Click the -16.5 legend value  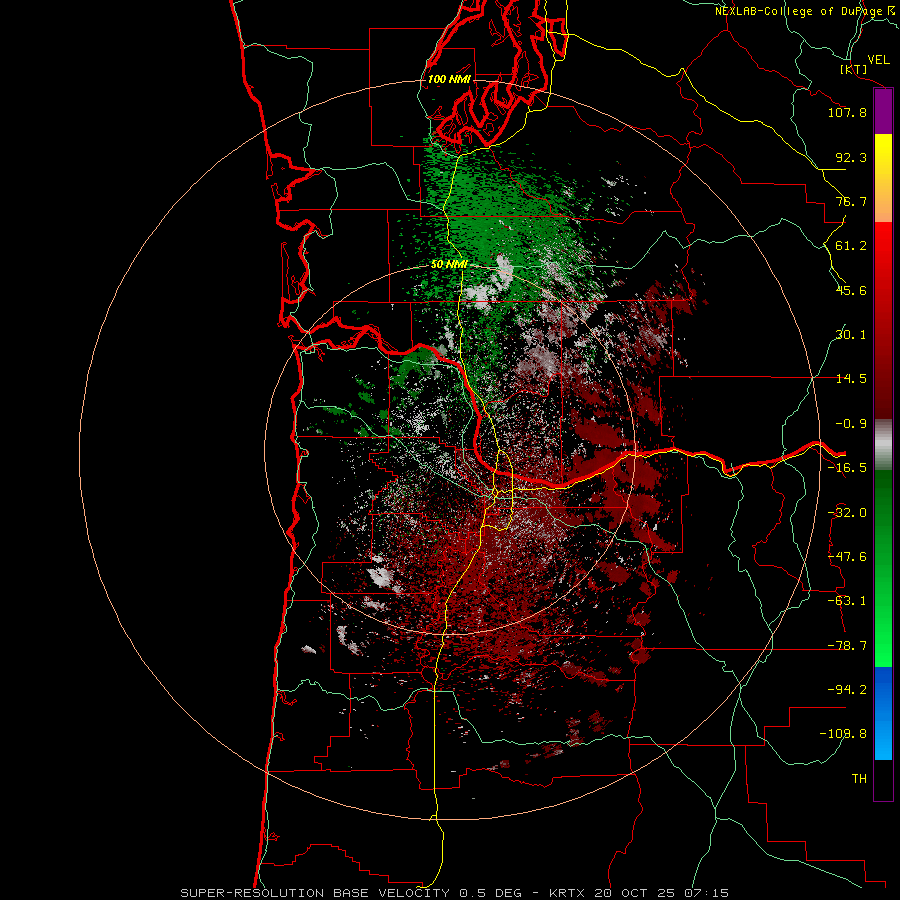(847, 468)
